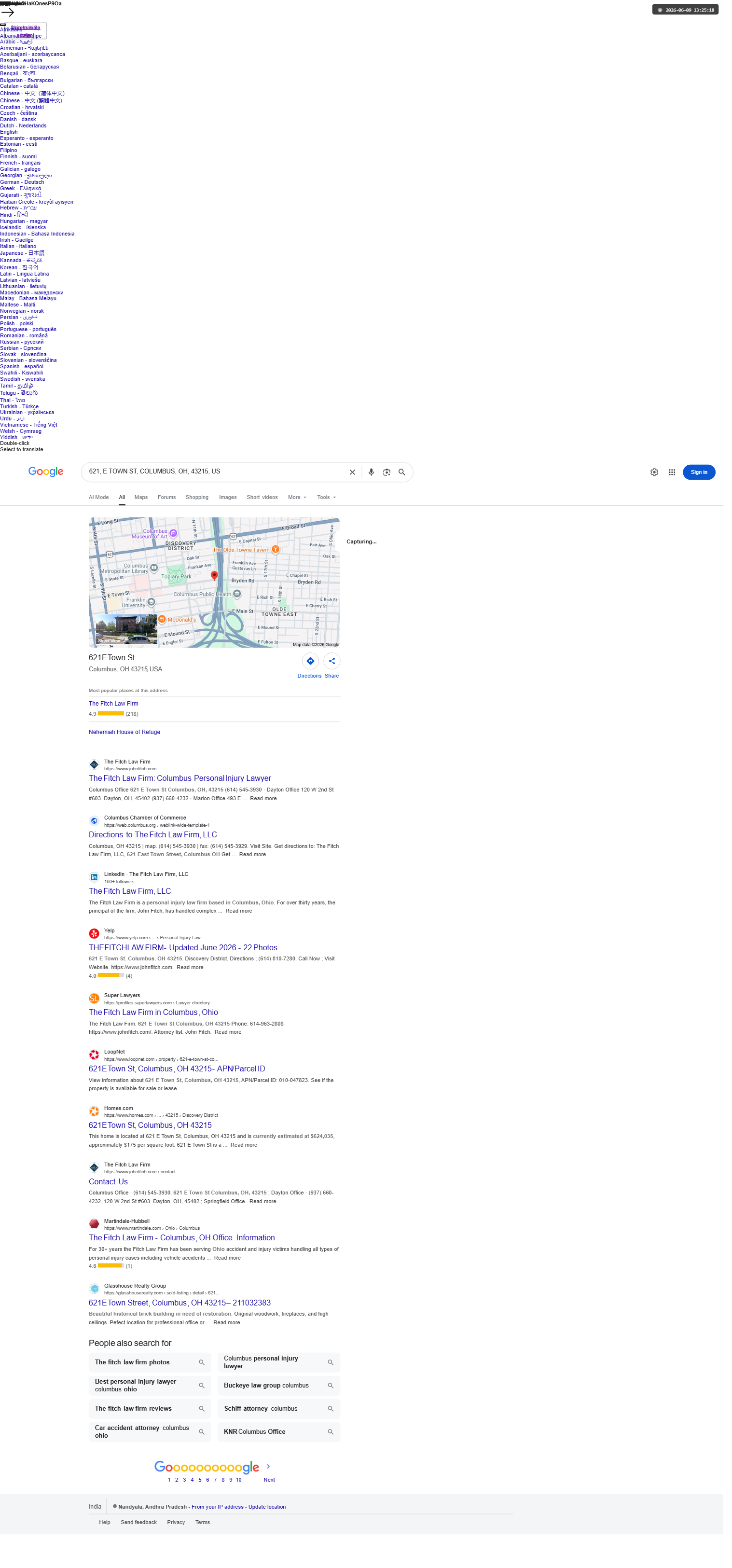Open 'Directions to The Fitch Law Firm, LLC' result
The height and width of the screenshot is (1568, 732).
coord(154,844)
